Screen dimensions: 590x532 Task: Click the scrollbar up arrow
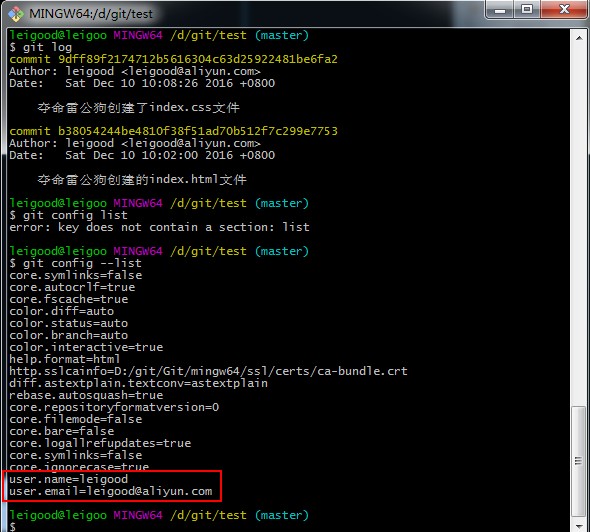pos(579,38)
